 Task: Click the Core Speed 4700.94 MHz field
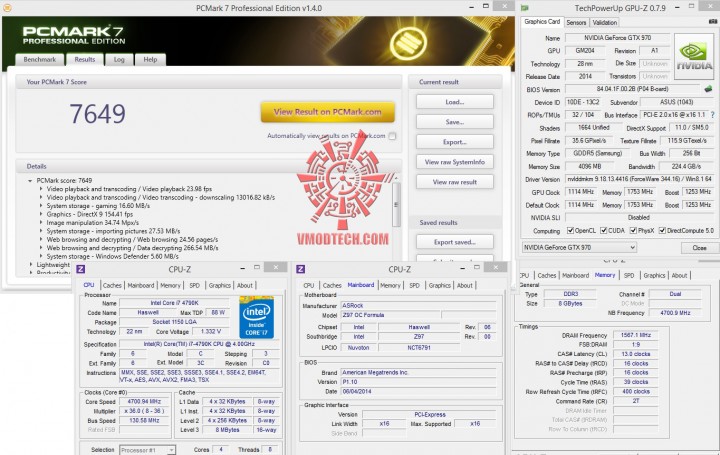click(144, 401)
